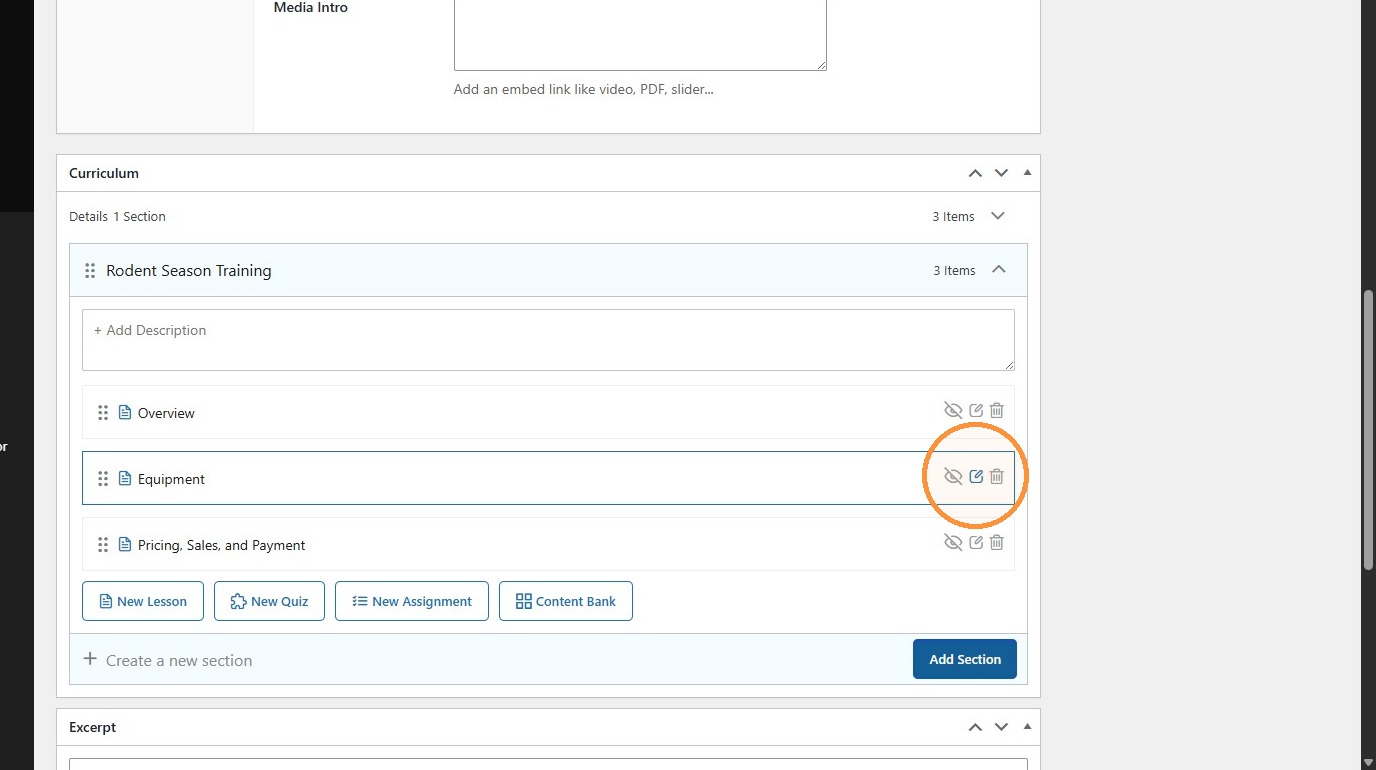
Task: Click the drag handle beside Equipment
Action: click(x=103, y=479)
